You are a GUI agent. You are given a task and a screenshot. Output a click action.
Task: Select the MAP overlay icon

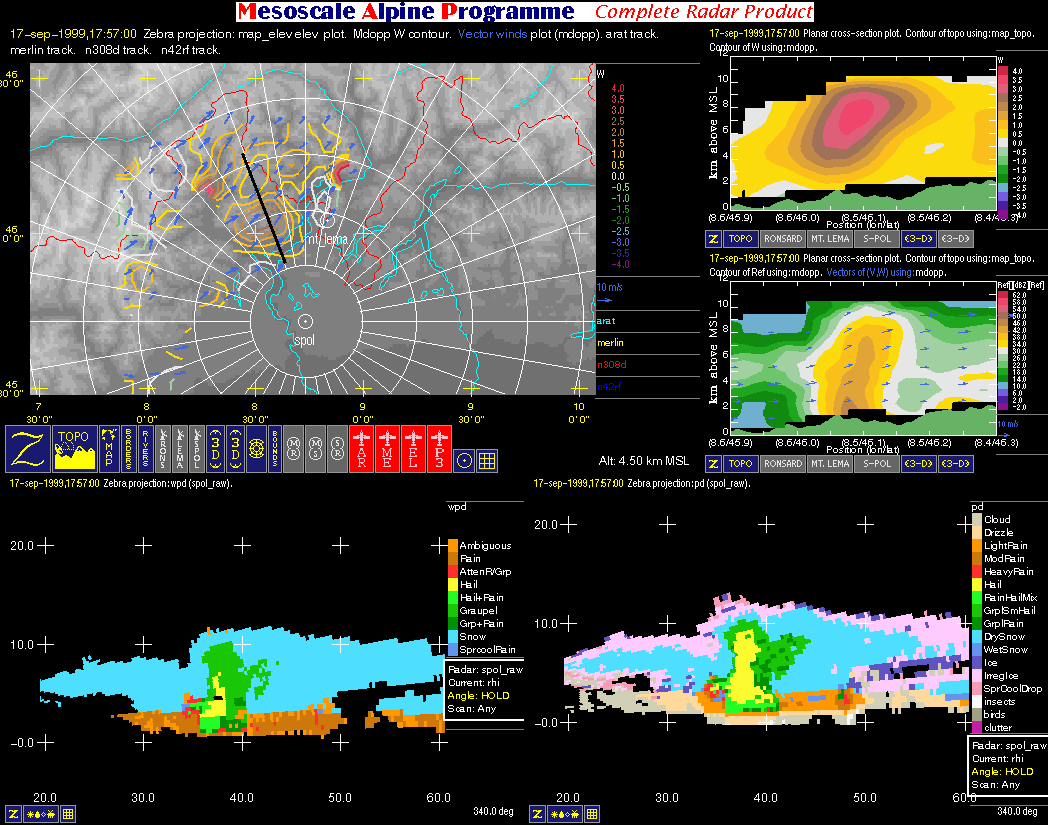108,449
